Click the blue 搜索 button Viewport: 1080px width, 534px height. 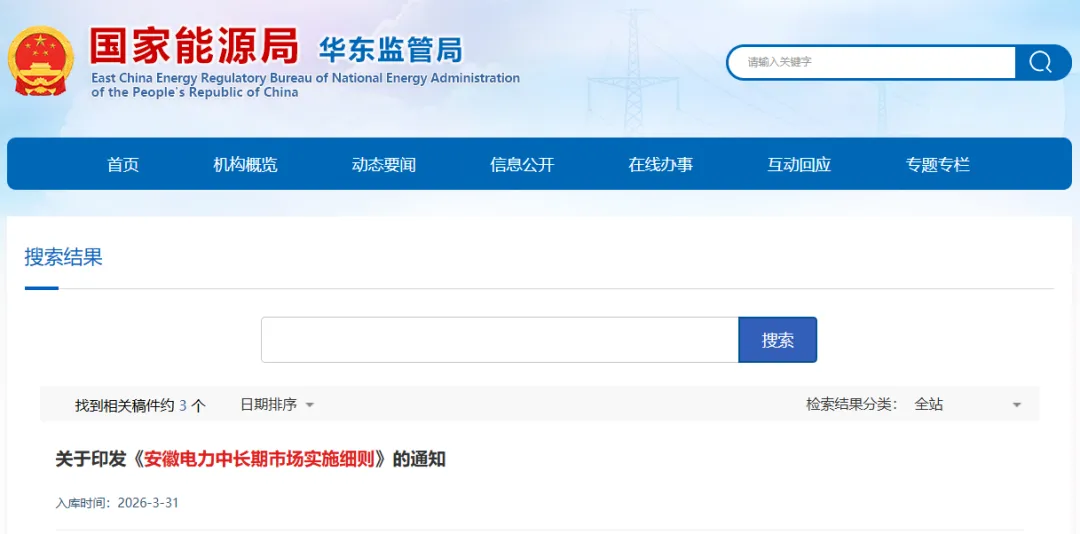point(778,340)
